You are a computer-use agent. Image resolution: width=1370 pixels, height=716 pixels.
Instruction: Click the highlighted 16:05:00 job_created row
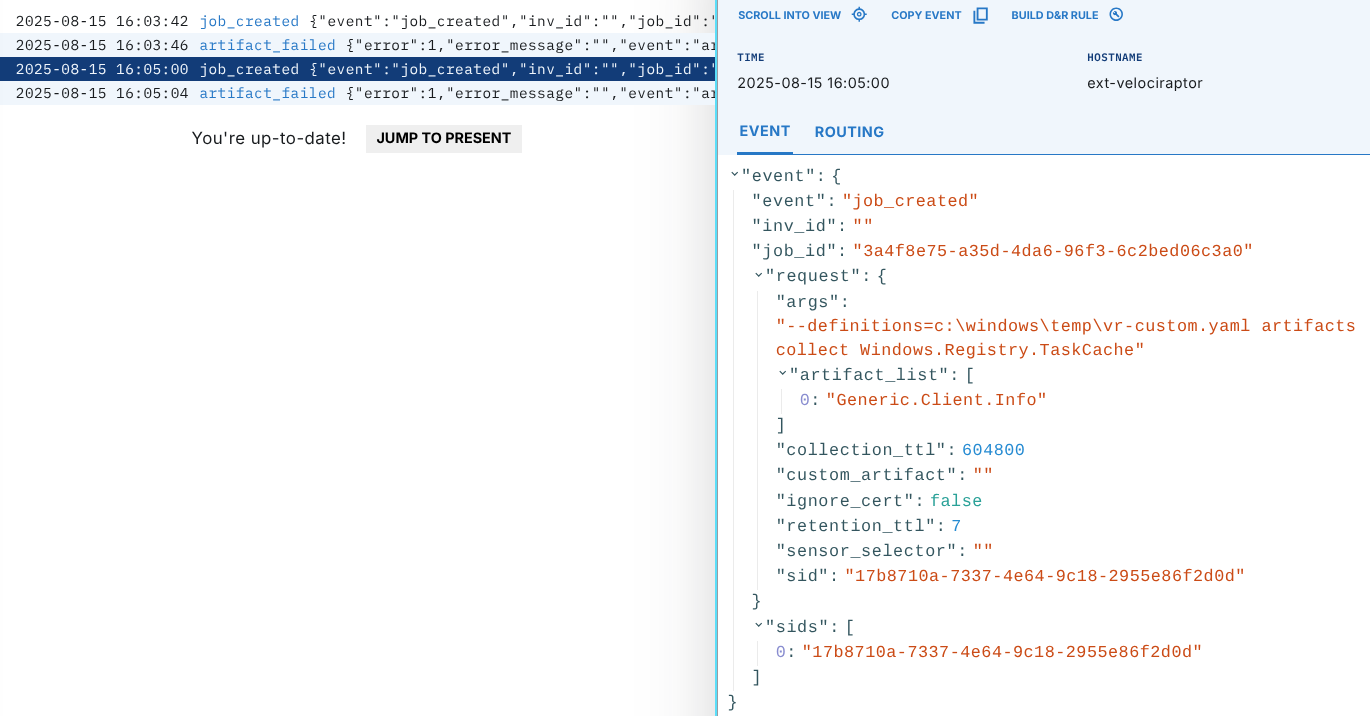[x=357, y=69]
